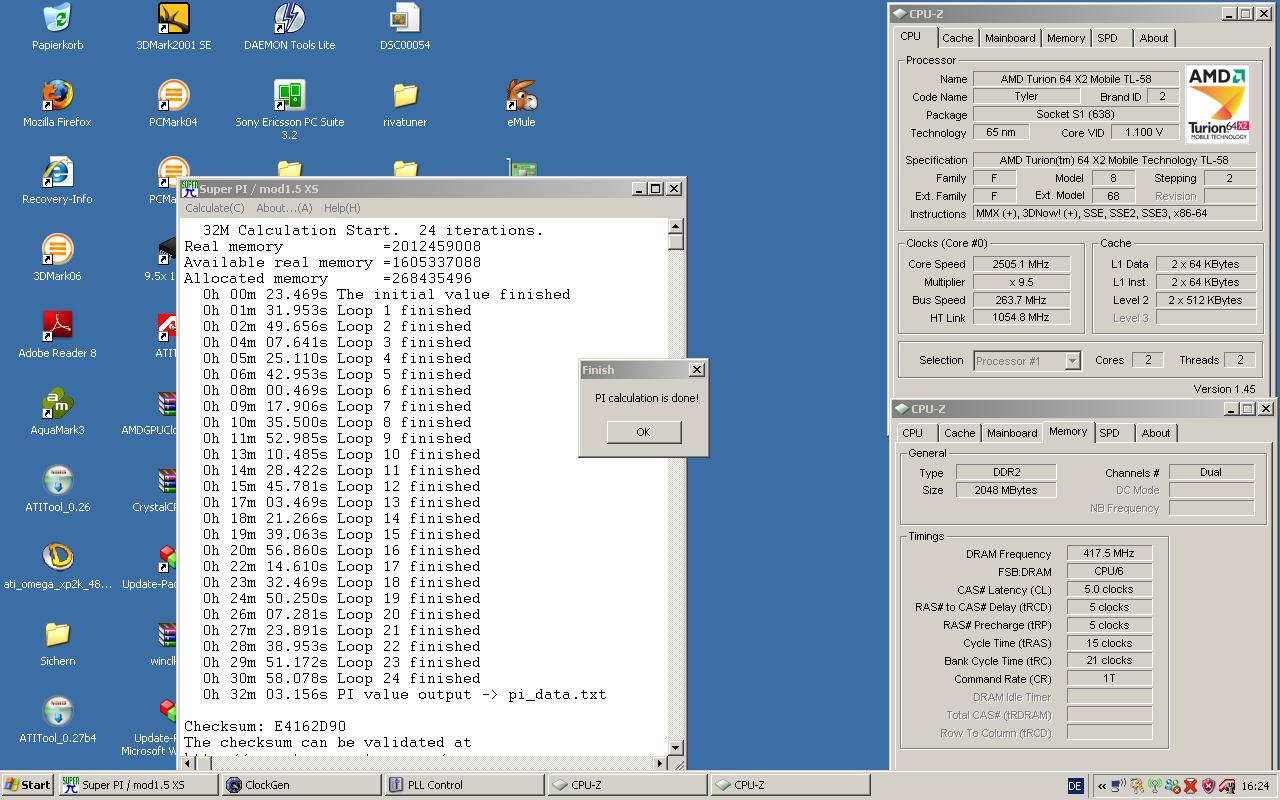
Task: Open Mainboard tab in bottom CPU-Z window
Action: [1012, 433]
